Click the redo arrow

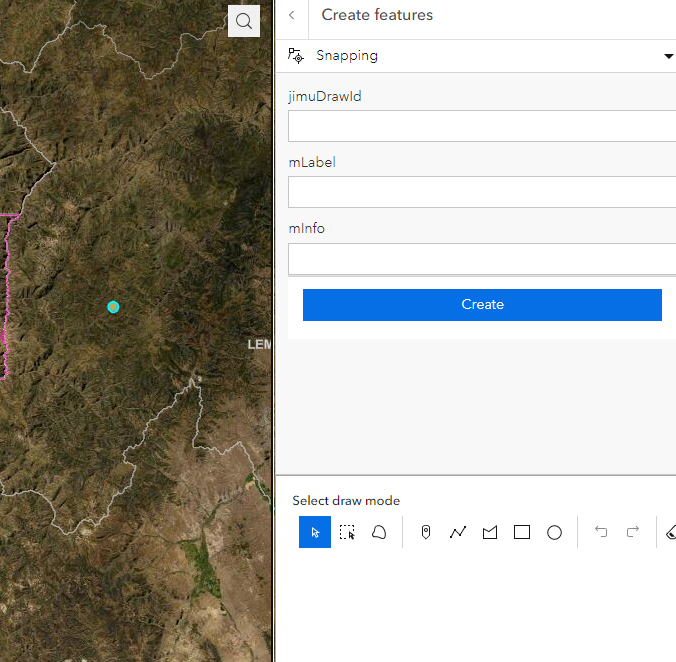coord(633,532)
